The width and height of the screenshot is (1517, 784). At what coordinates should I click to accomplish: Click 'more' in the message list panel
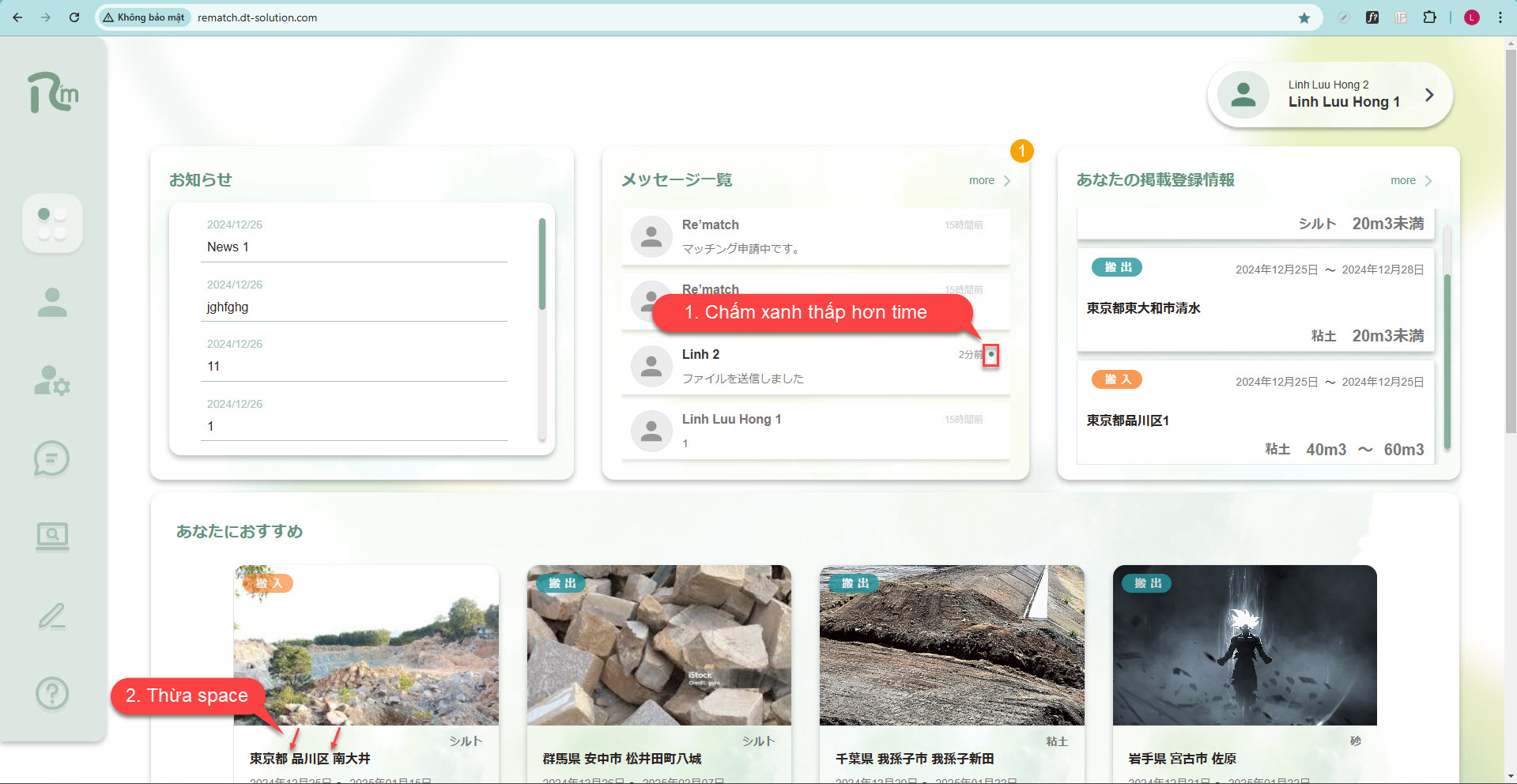[x=982, y=181]
